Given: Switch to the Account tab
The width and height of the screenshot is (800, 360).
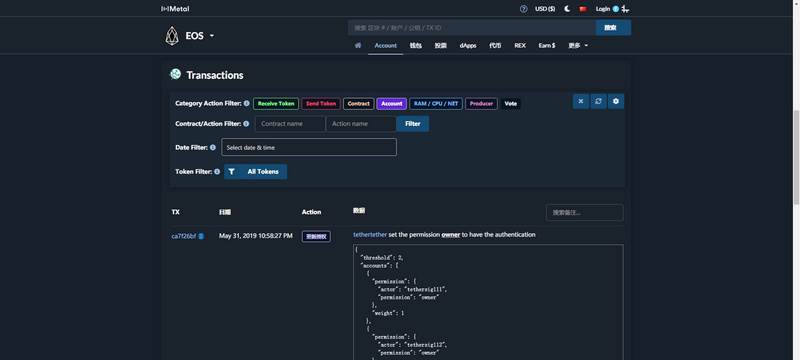Looking at the screenshot, I should click(386, 45).
